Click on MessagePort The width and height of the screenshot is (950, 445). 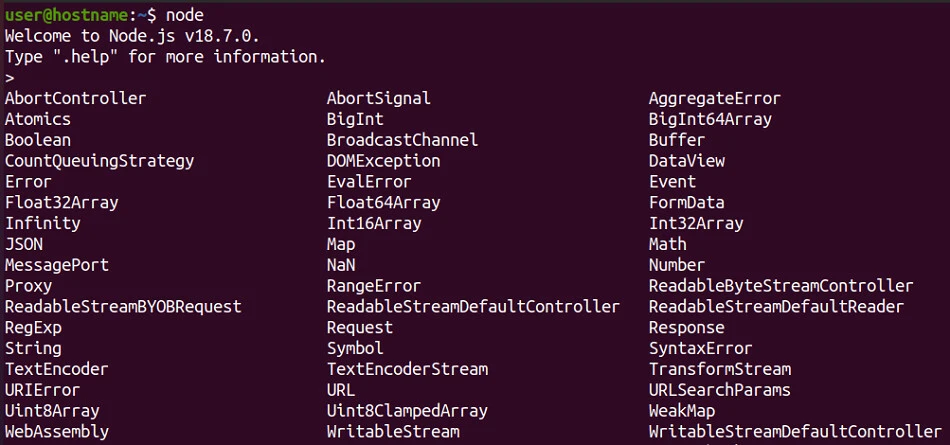(x=57, y=265)
